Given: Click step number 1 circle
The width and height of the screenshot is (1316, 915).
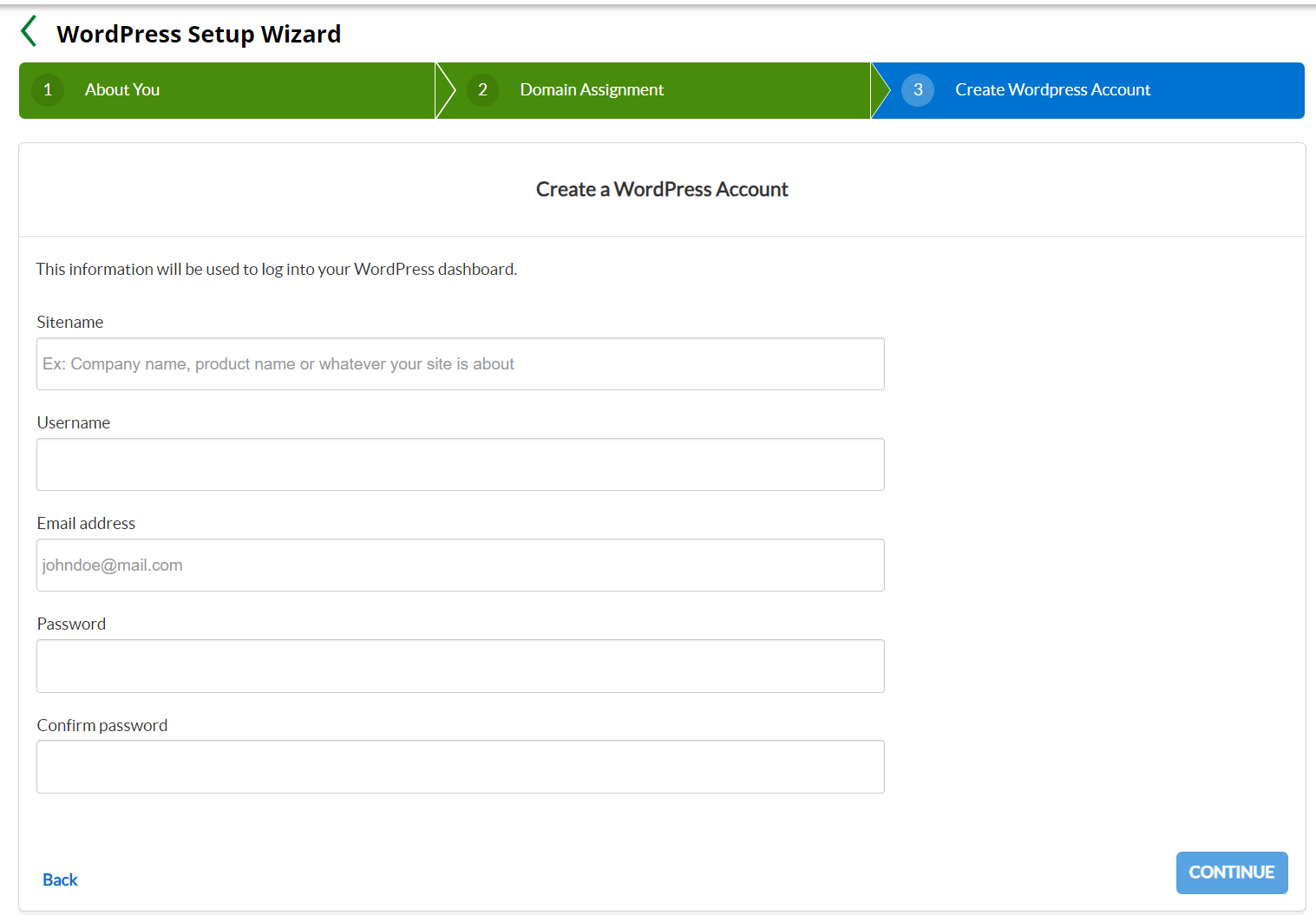Looking at the screenshot, I should pos(48,90).
